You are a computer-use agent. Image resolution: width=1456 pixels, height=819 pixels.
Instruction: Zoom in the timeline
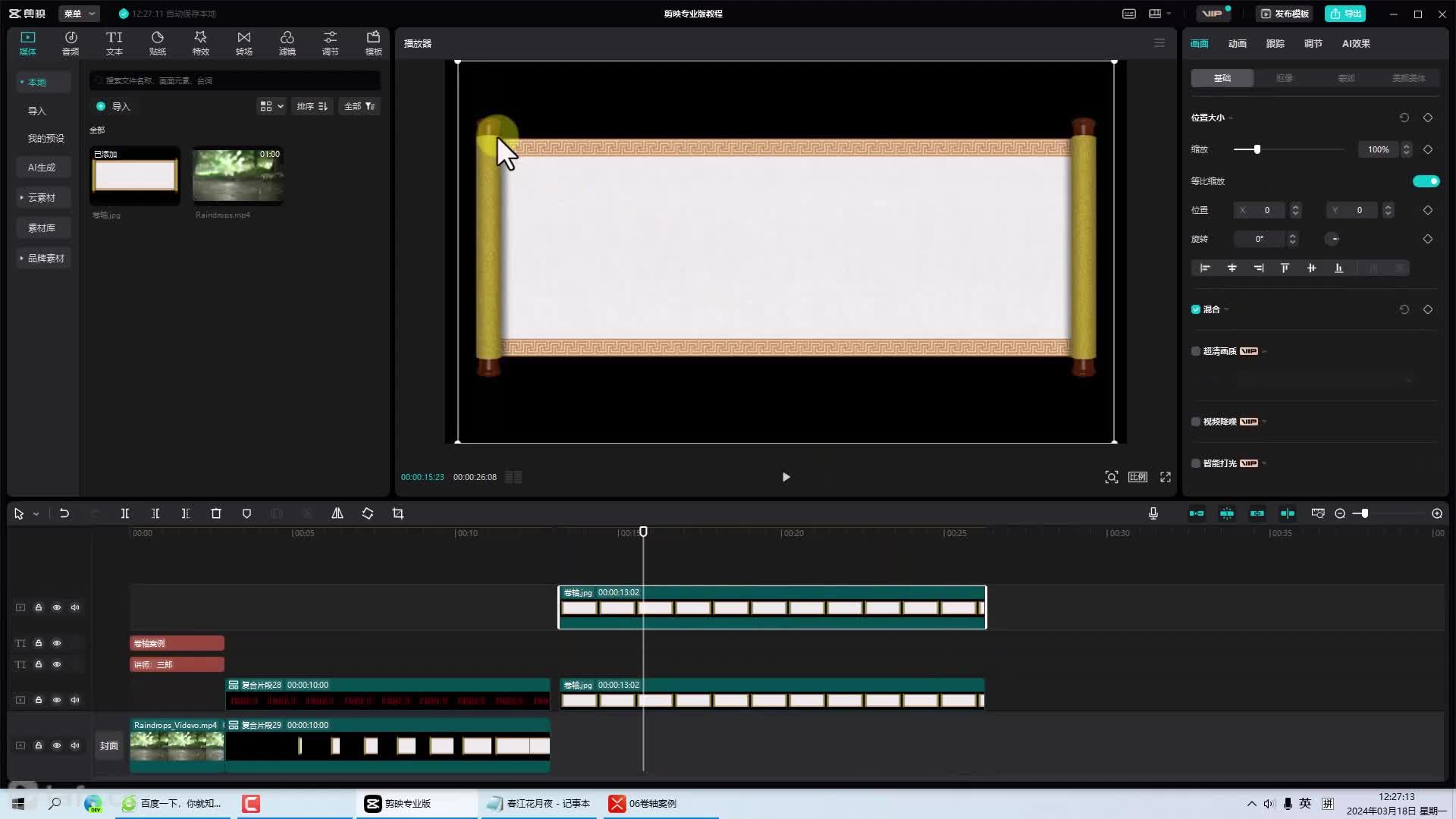click(1437, 513)
